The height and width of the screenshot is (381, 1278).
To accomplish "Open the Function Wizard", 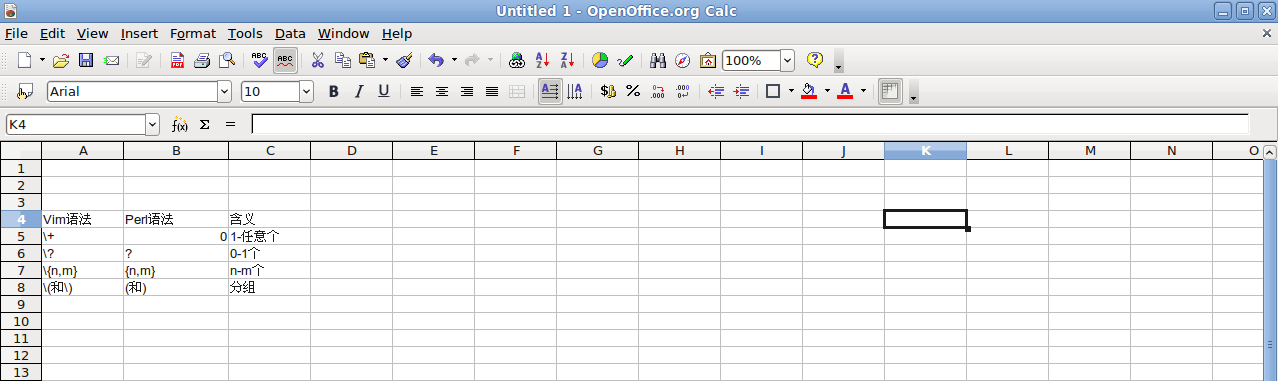I will pyautogui.click(x=180, y=125).
